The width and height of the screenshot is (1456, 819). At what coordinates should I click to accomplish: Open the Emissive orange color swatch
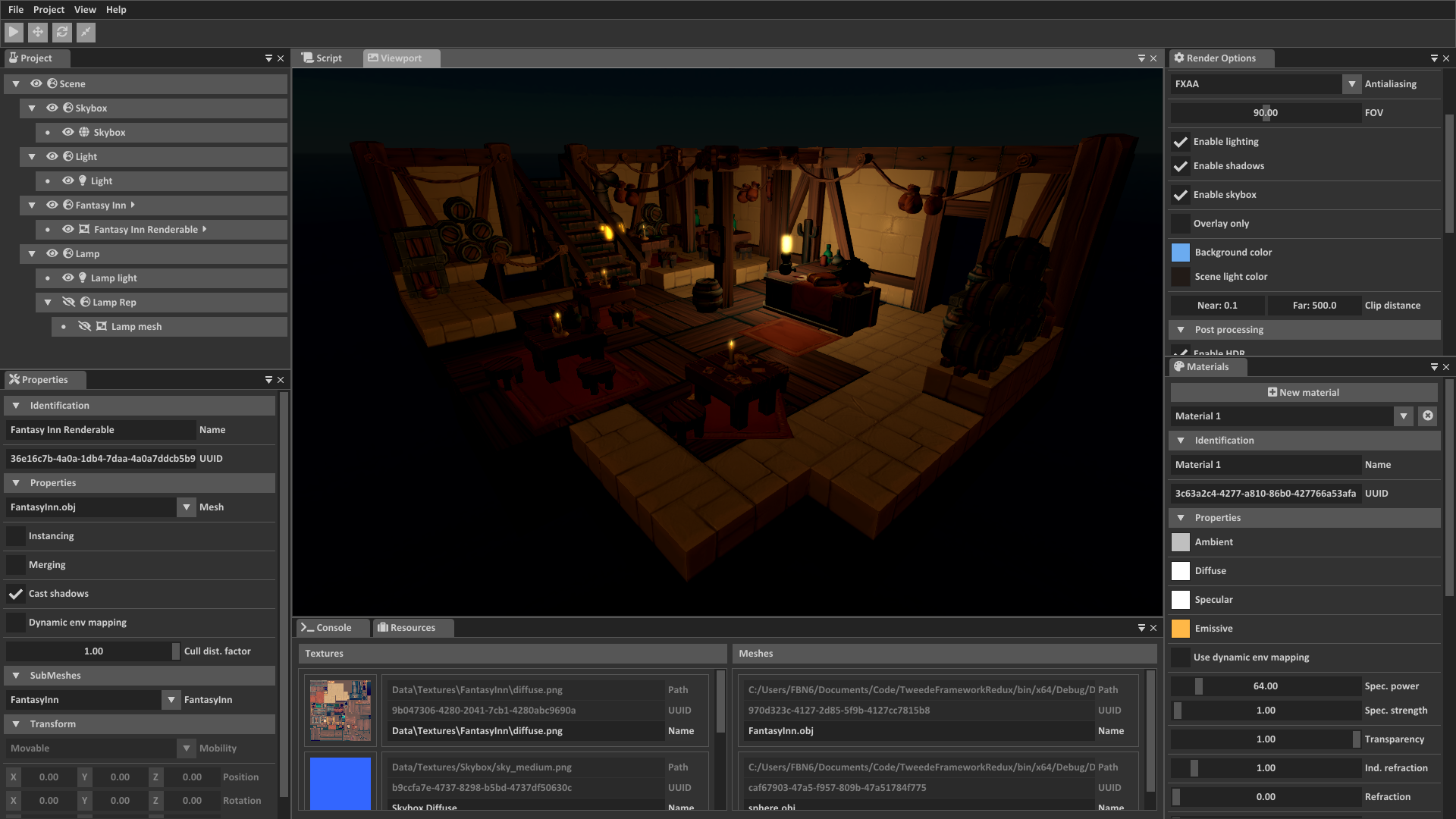point(1181,629)
